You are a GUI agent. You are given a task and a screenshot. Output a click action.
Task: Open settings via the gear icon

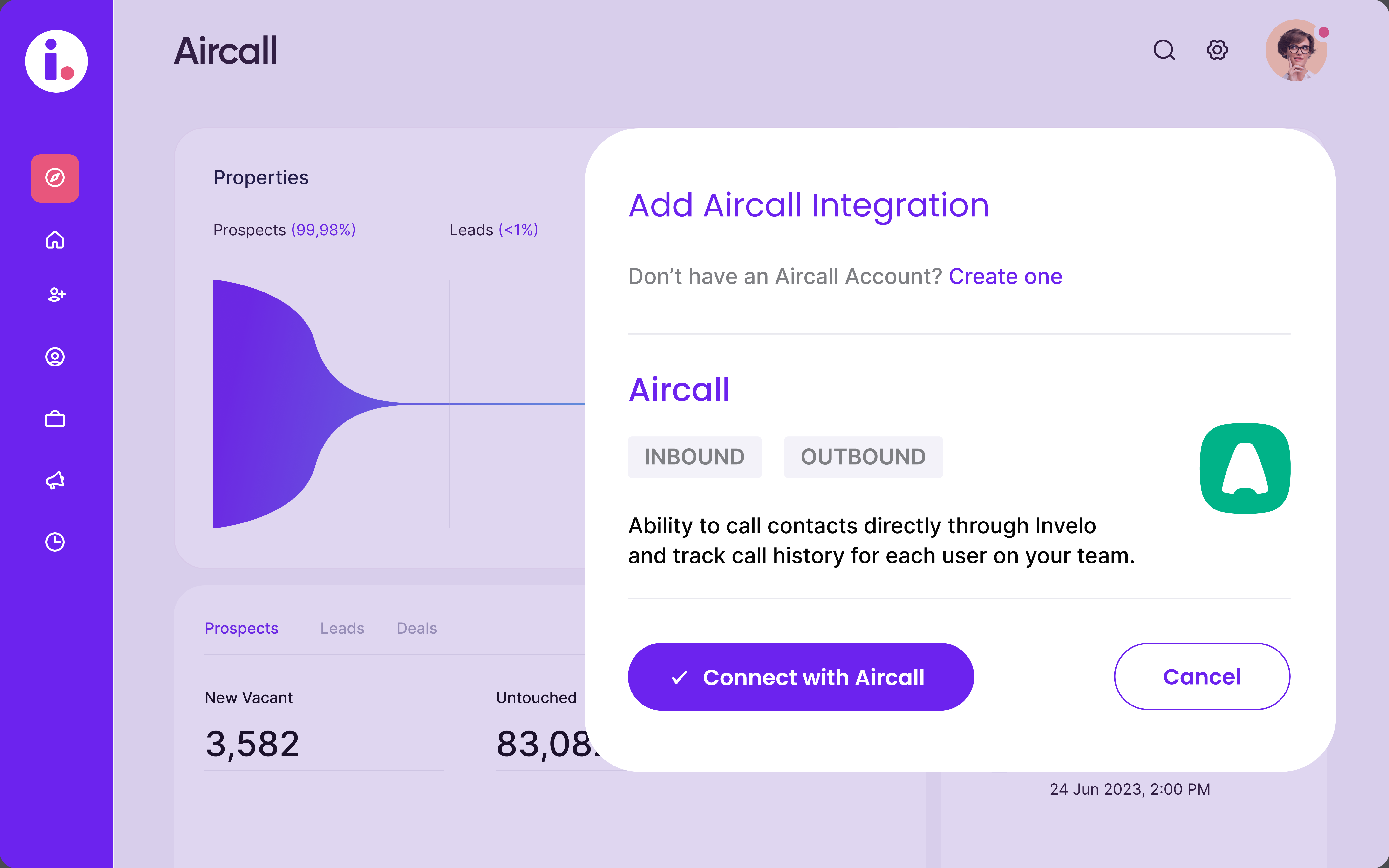coord(1217,50)
